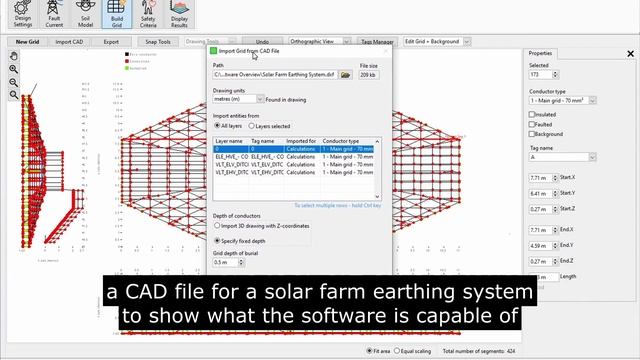
Task: Click the Start Y value field
Action: click(x=540, y=193)
